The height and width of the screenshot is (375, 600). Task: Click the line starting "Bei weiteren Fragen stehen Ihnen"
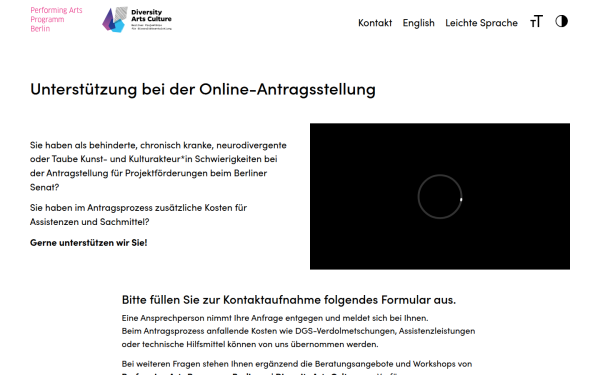click(x=297, y=364)
